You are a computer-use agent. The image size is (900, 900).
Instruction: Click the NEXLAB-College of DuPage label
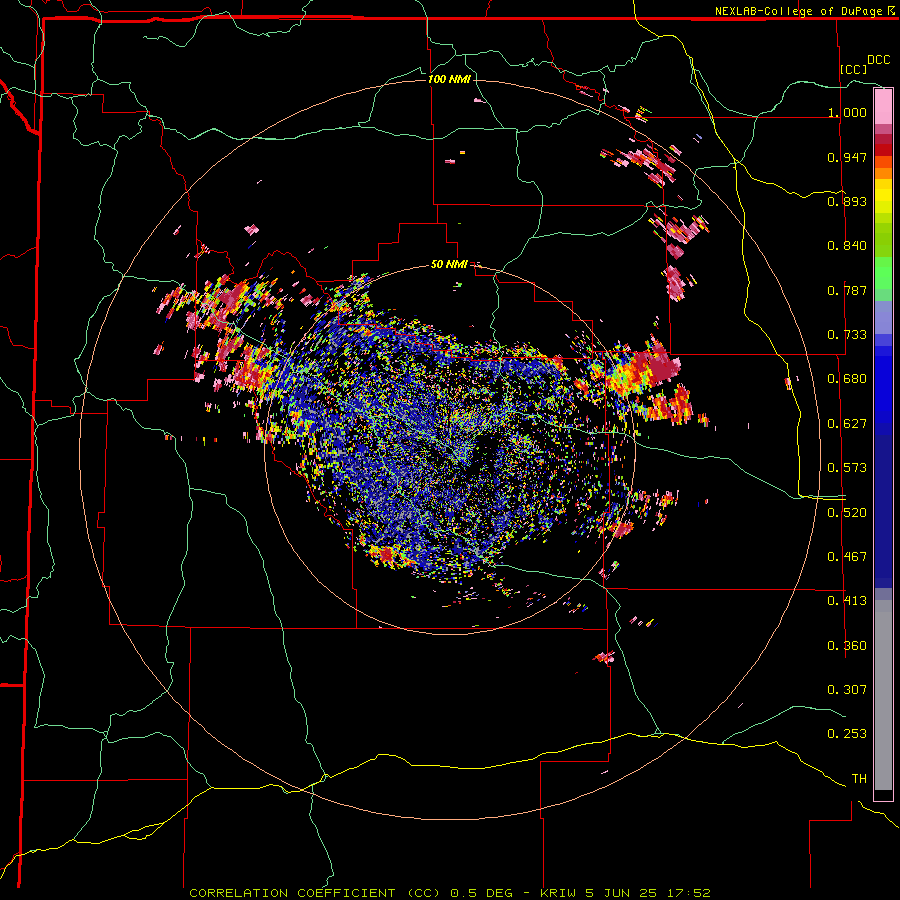coord(800,11)
